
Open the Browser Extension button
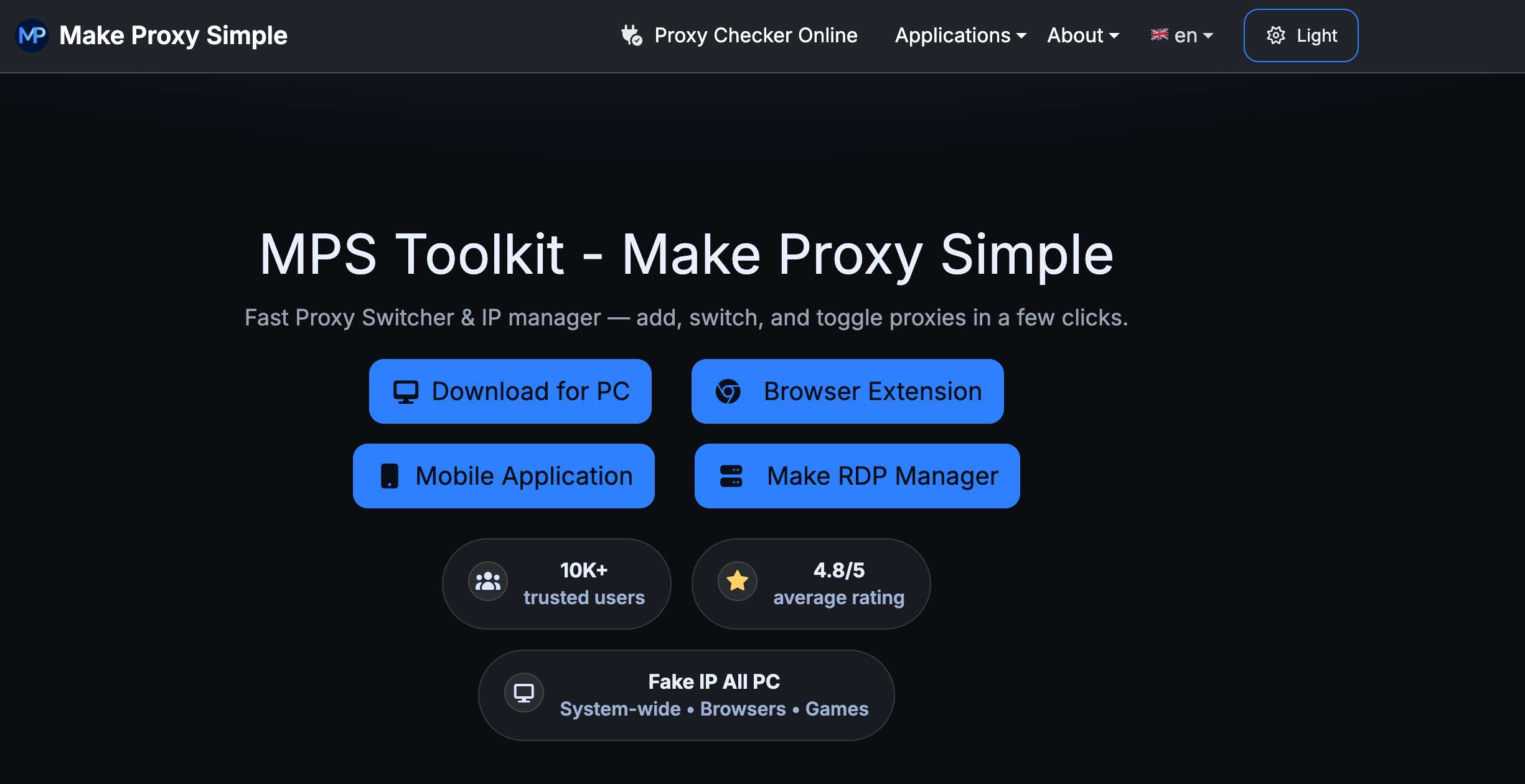coord(848,391)
